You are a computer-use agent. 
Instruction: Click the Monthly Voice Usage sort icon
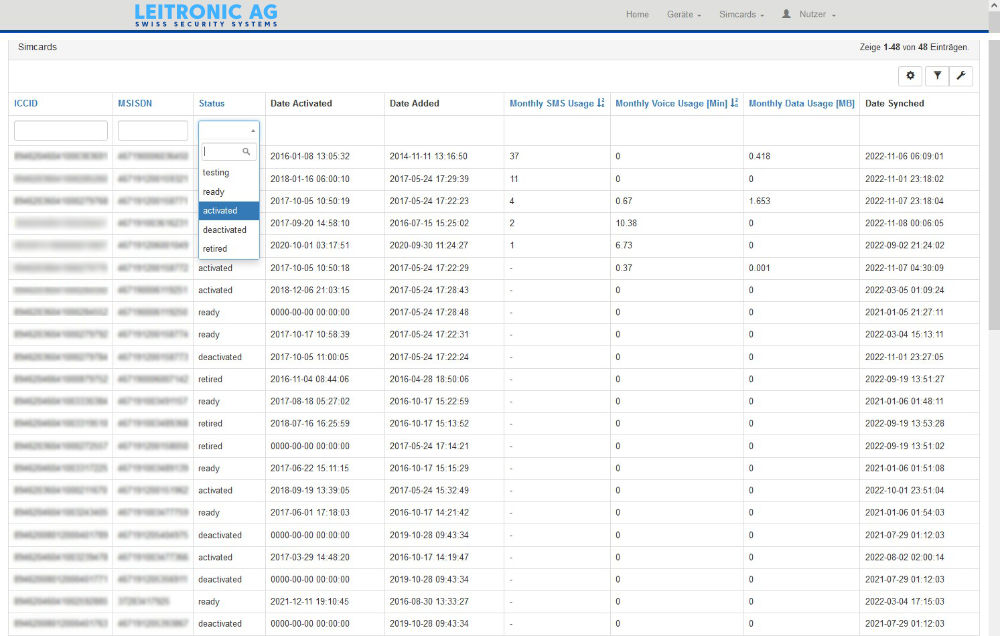pyautogui.click(x=734, y=103)
